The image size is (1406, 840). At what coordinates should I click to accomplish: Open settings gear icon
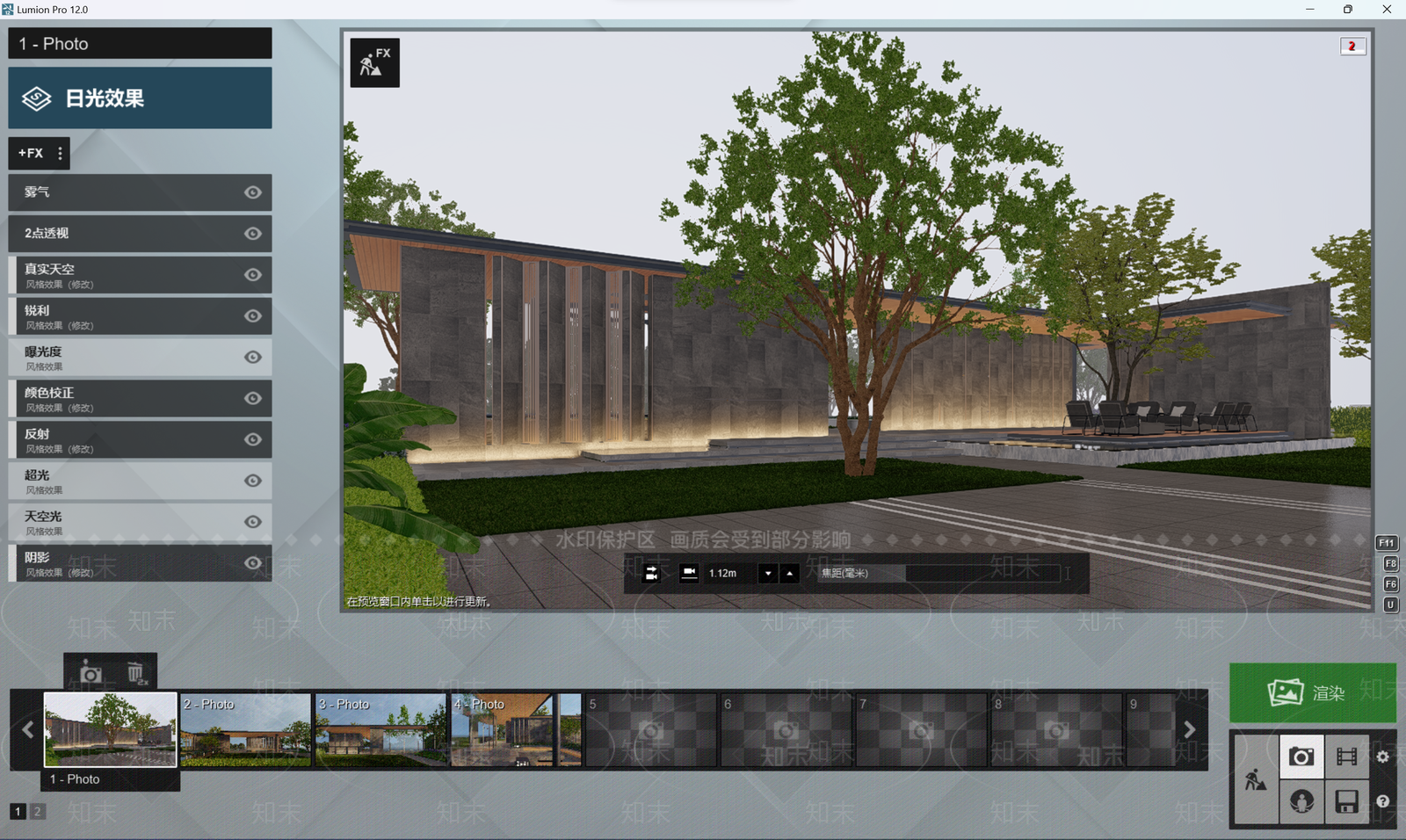pyautogui.click(x=1383, y=757)
